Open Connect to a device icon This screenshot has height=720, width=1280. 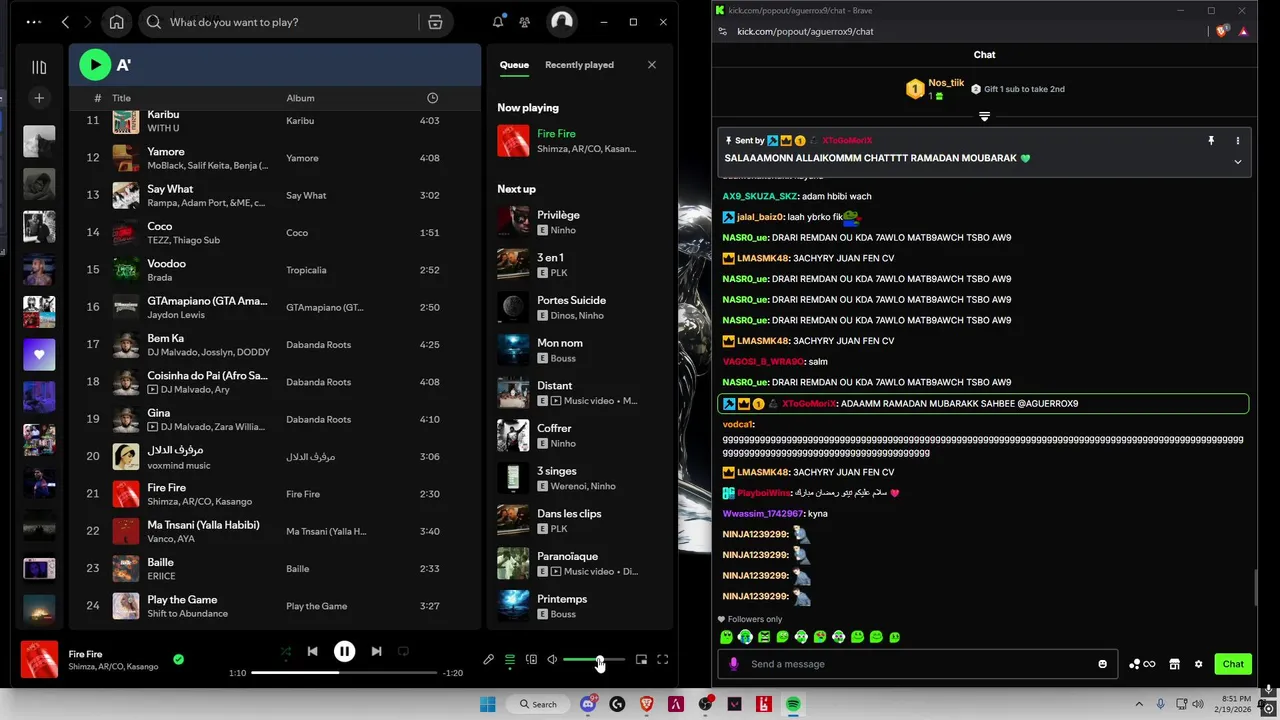click(x=531, y=660)
